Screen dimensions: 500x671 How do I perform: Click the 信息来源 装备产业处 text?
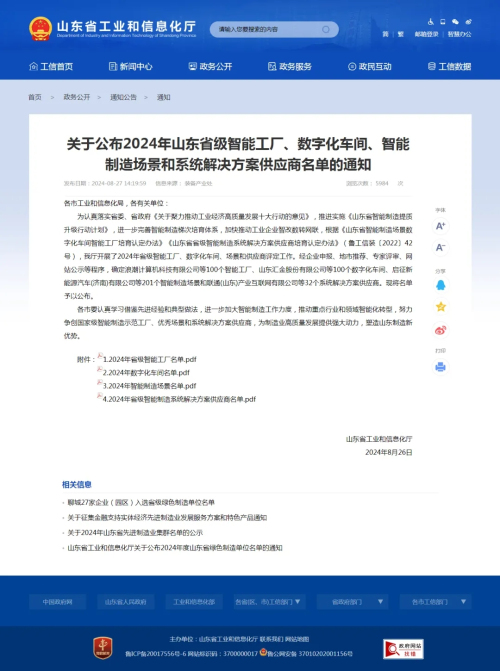tap(184, 184)
